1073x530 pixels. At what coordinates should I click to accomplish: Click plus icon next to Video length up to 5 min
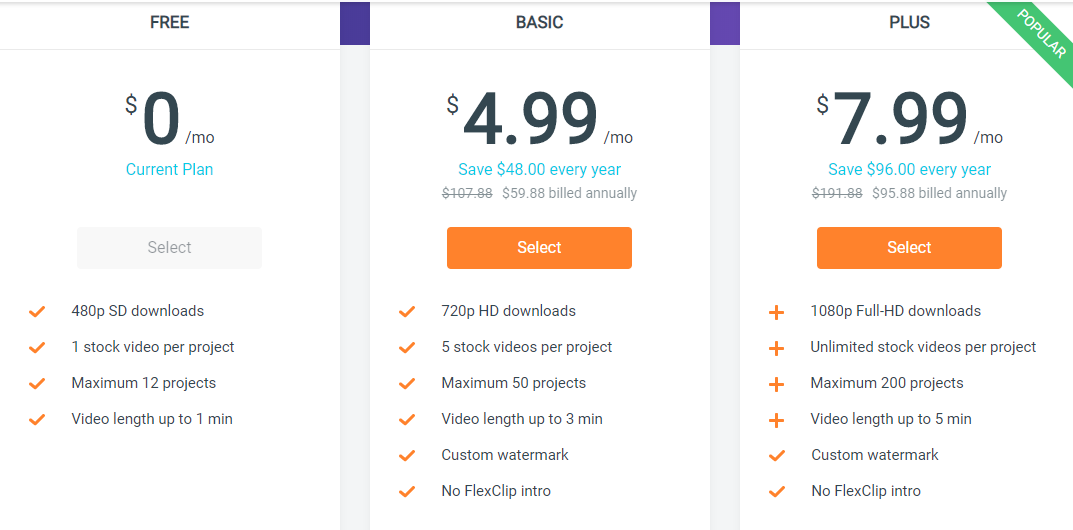776,420
